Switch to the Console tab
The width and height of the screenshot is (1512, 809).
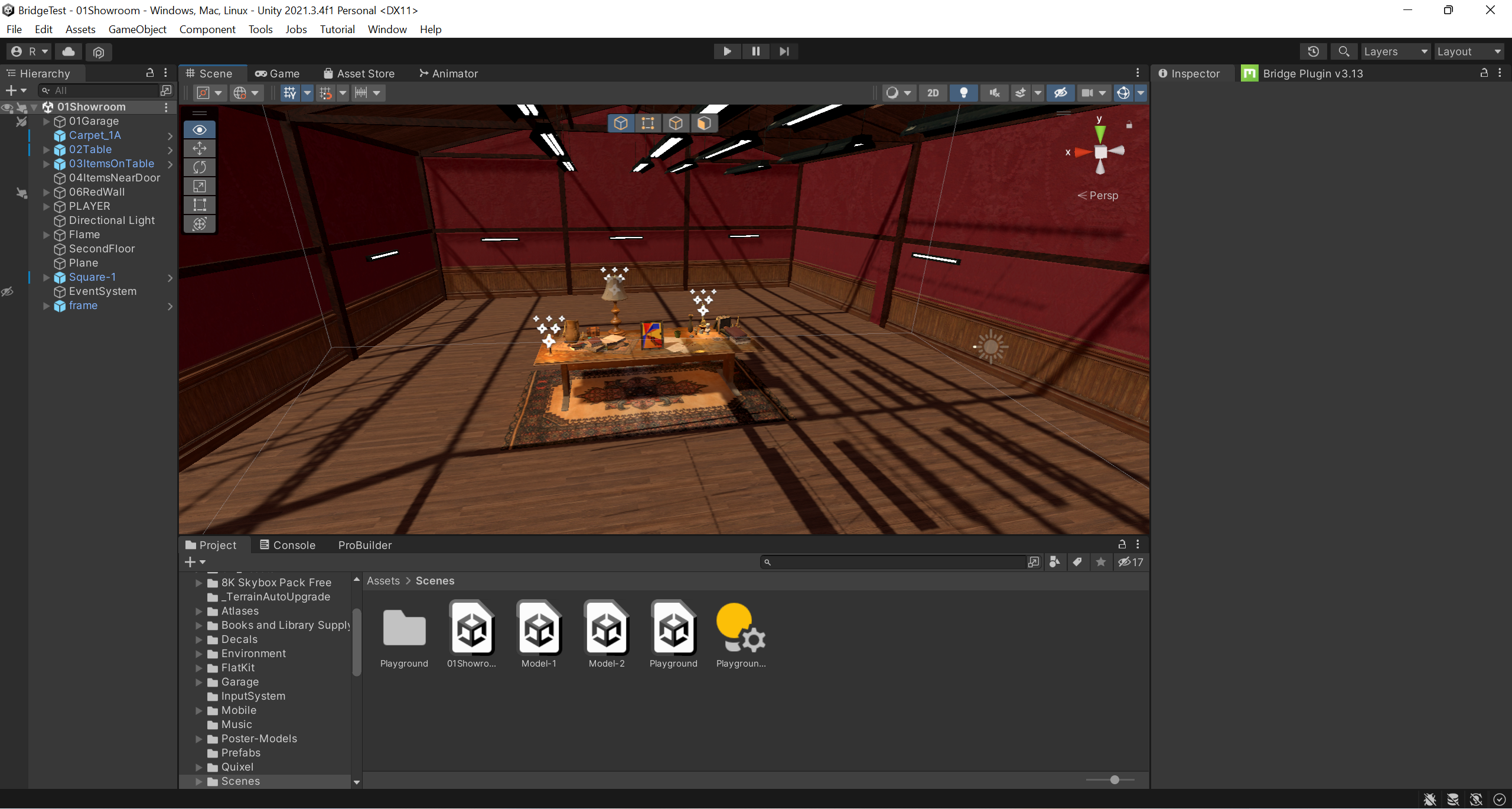tap(288, 545)
